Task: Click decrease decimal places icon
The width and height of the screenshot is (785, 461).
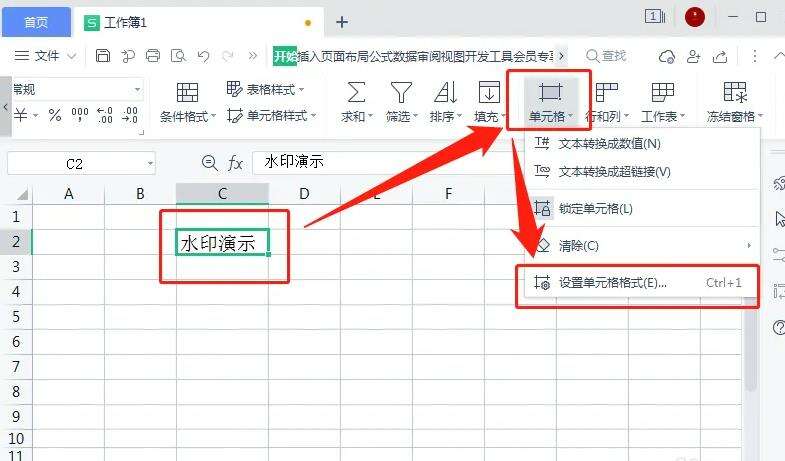Action: click(x=130, y=115)
